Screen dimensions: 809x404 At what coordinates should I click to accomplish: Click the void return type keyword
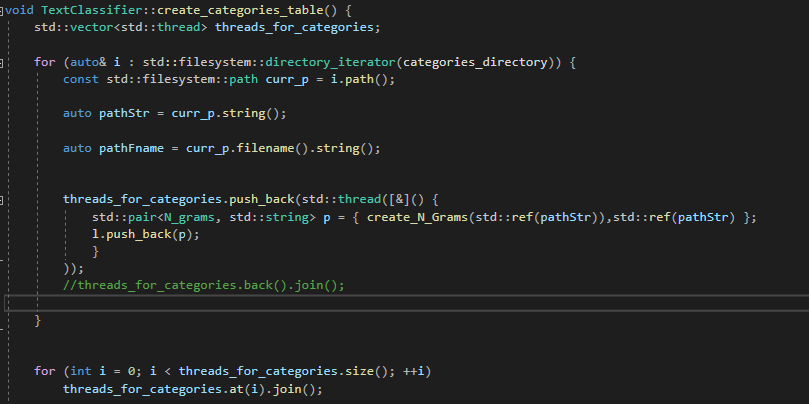point(20,10)
